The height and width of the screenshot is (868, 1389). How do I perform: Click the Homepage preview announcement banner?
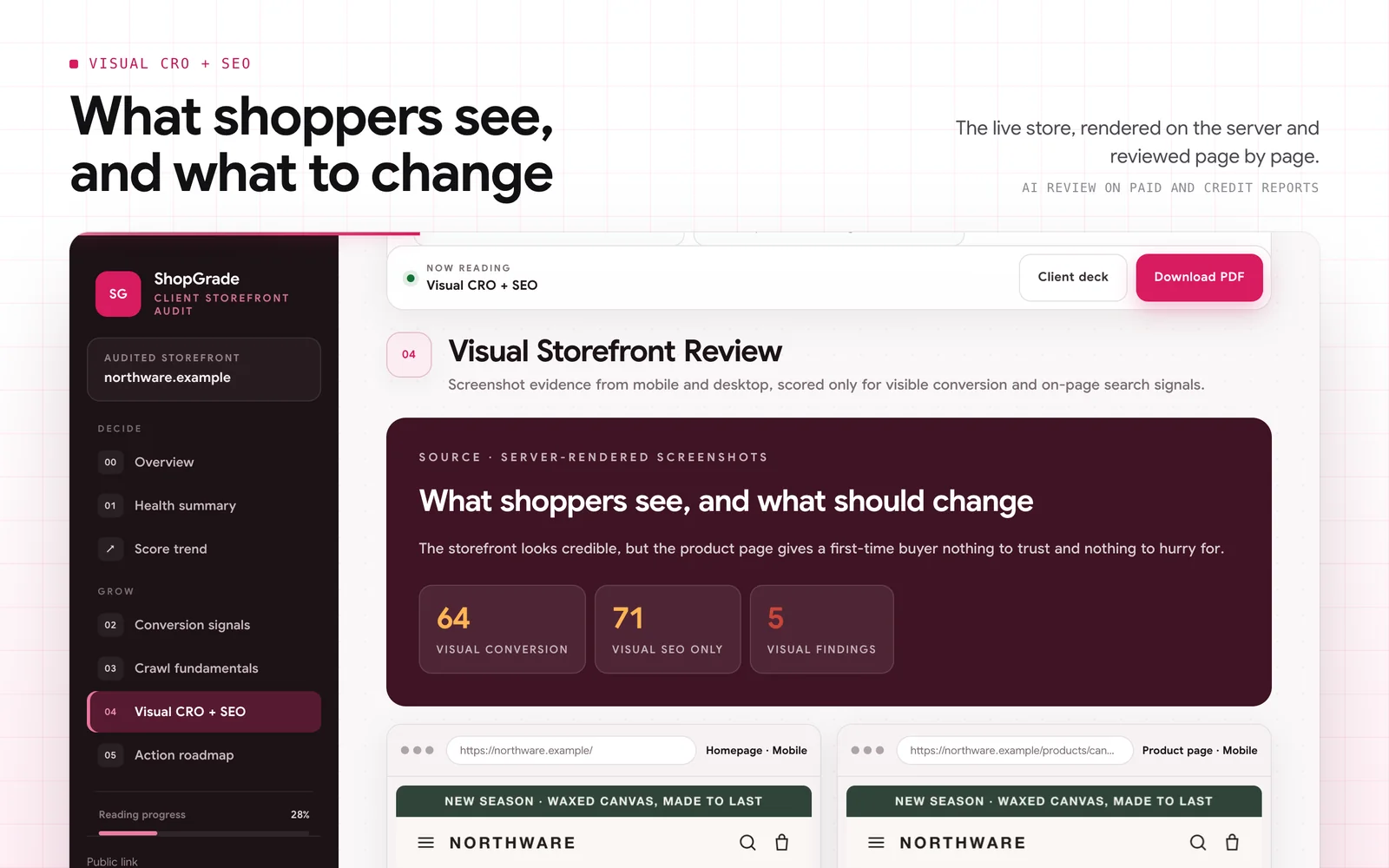click(603, 801)
